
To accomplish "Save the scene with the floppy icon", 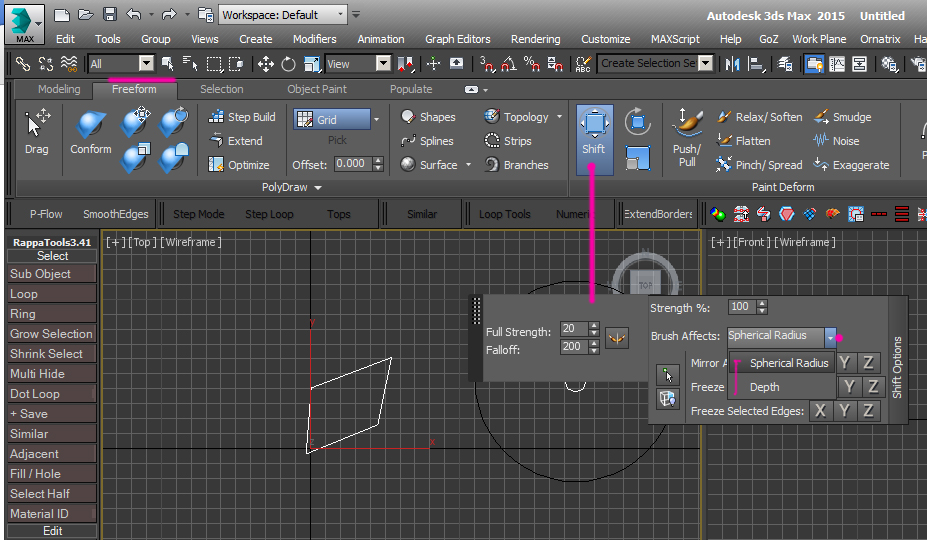I will coord(109,15).
